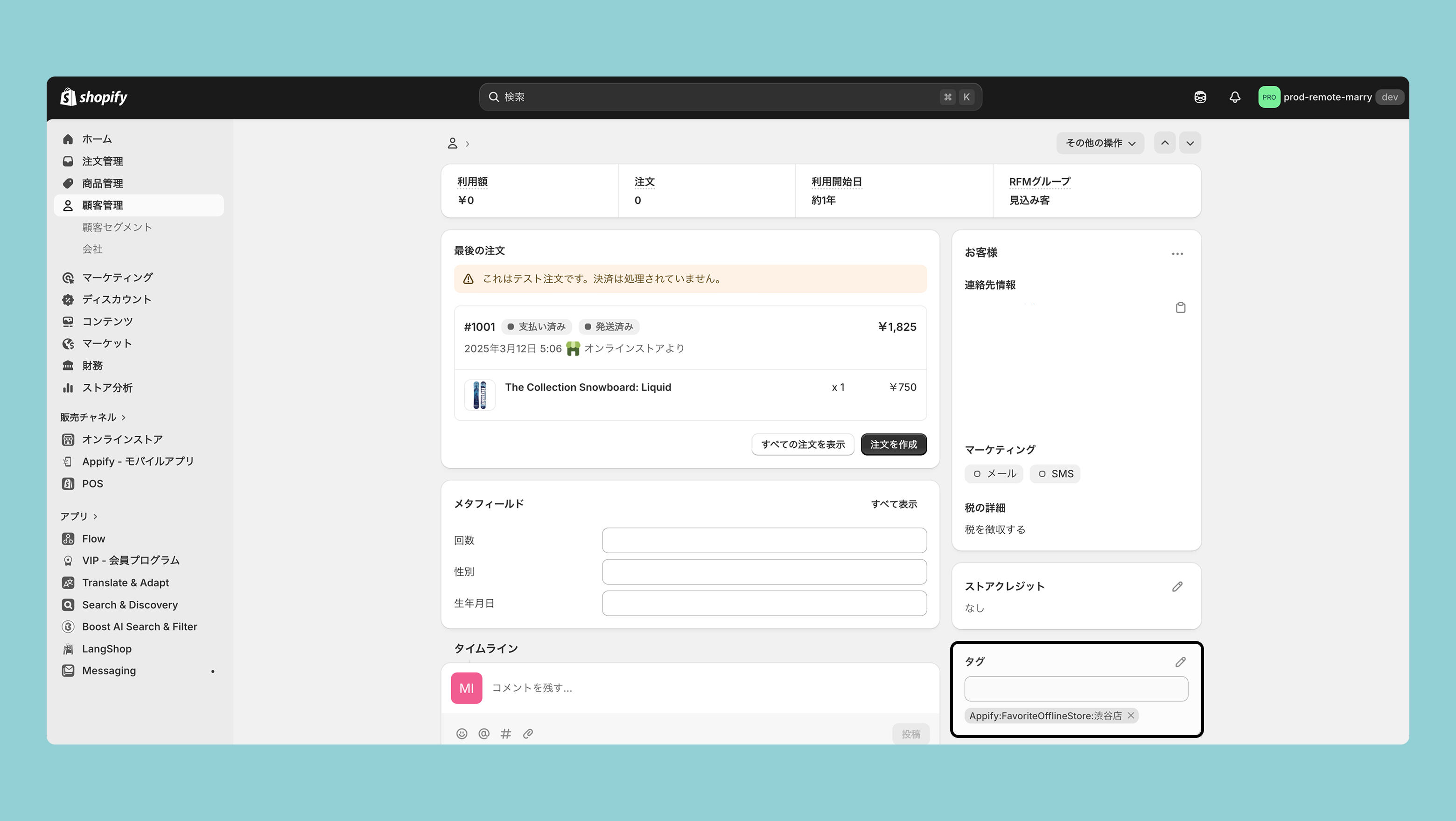Open 顧客セグメント submenu item
The height and width of the screenshot is (821, 1456).
117,227
